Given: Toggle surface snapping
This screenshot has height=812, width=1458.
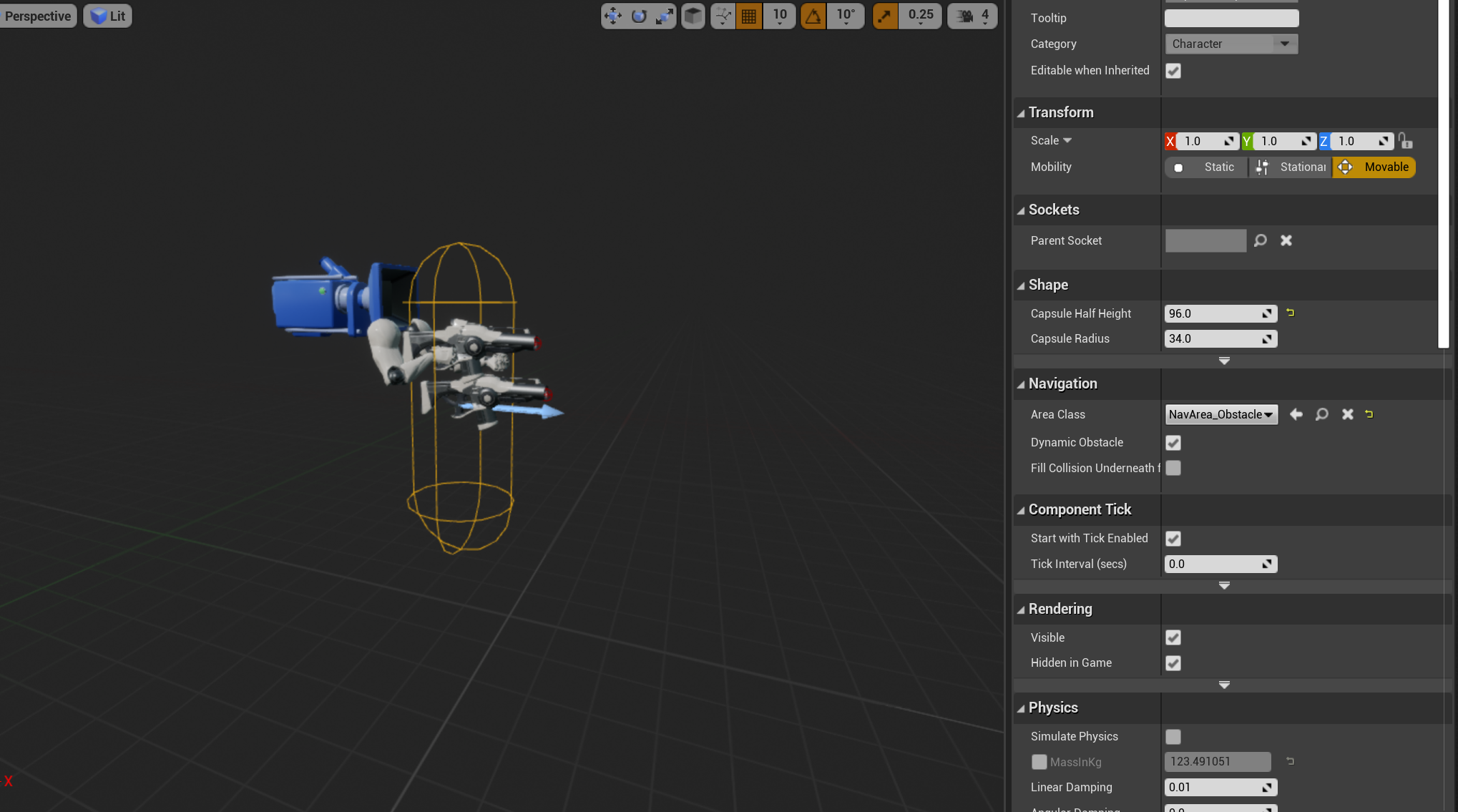Looking at the screenshot, I should (723, 15).
